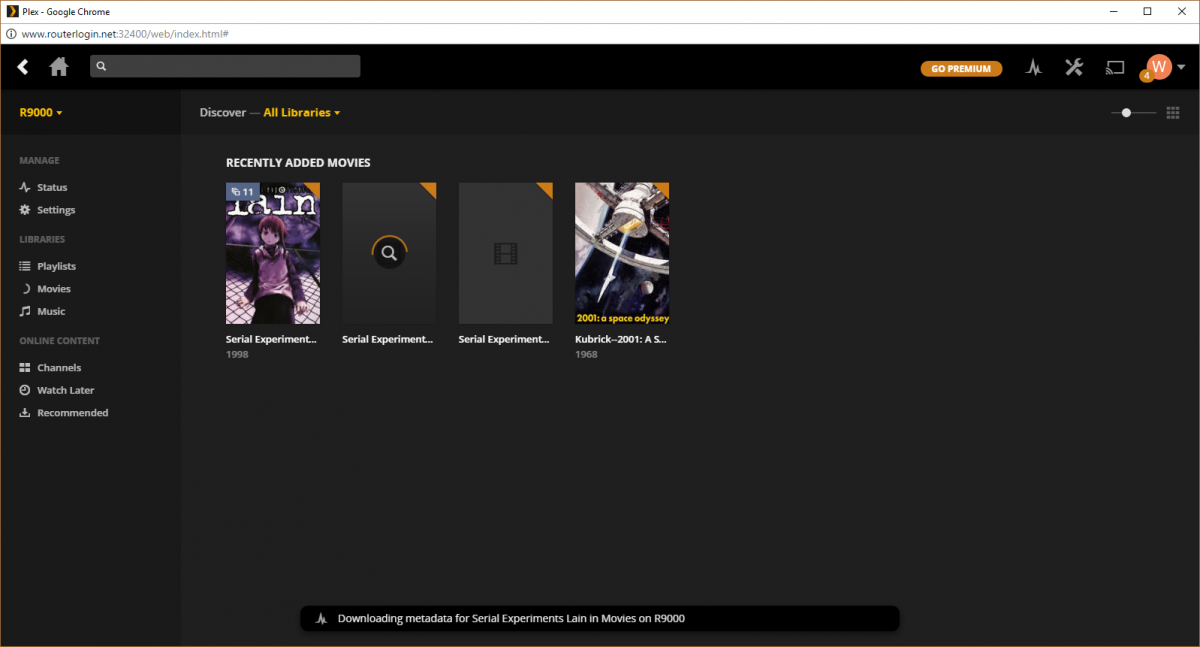Open the 2001: a space odyssey poster
The image size is (1200, 647).
coord(622,253)
